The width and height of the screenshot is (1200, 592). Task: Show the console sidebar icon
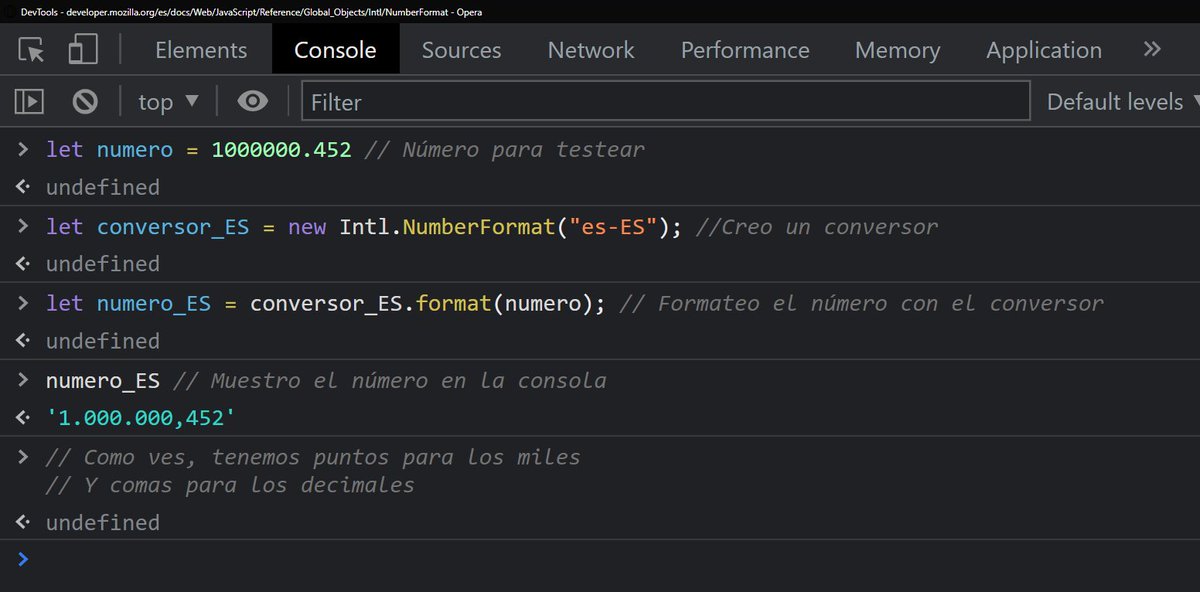[30, 101]
